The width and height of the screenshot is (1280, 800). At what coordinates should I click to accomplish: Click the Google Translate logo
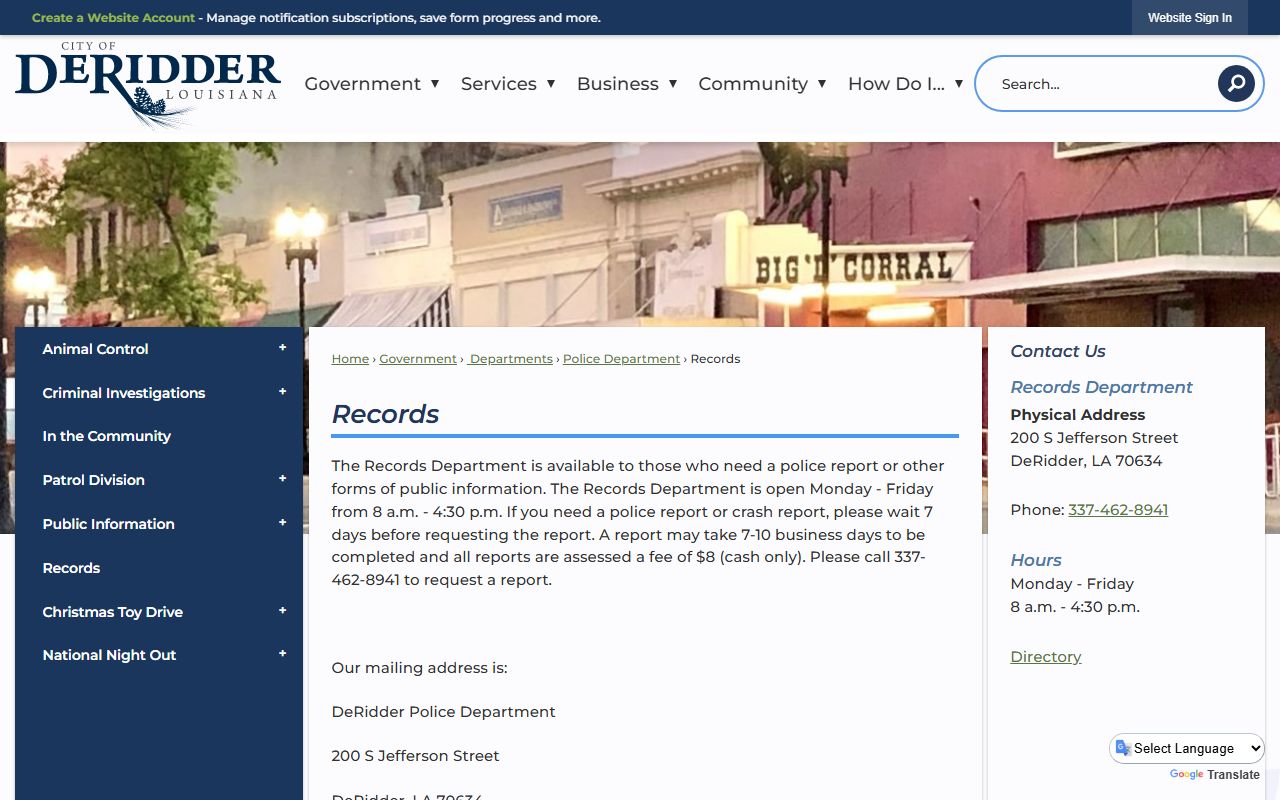pyautogui.click(x=1186, y=775)
